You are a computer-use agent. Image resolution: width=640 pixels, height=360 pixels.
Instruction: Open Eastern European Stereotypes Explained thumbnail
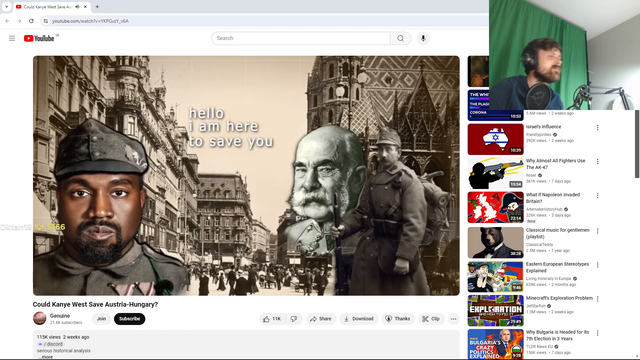click(496, 277)
